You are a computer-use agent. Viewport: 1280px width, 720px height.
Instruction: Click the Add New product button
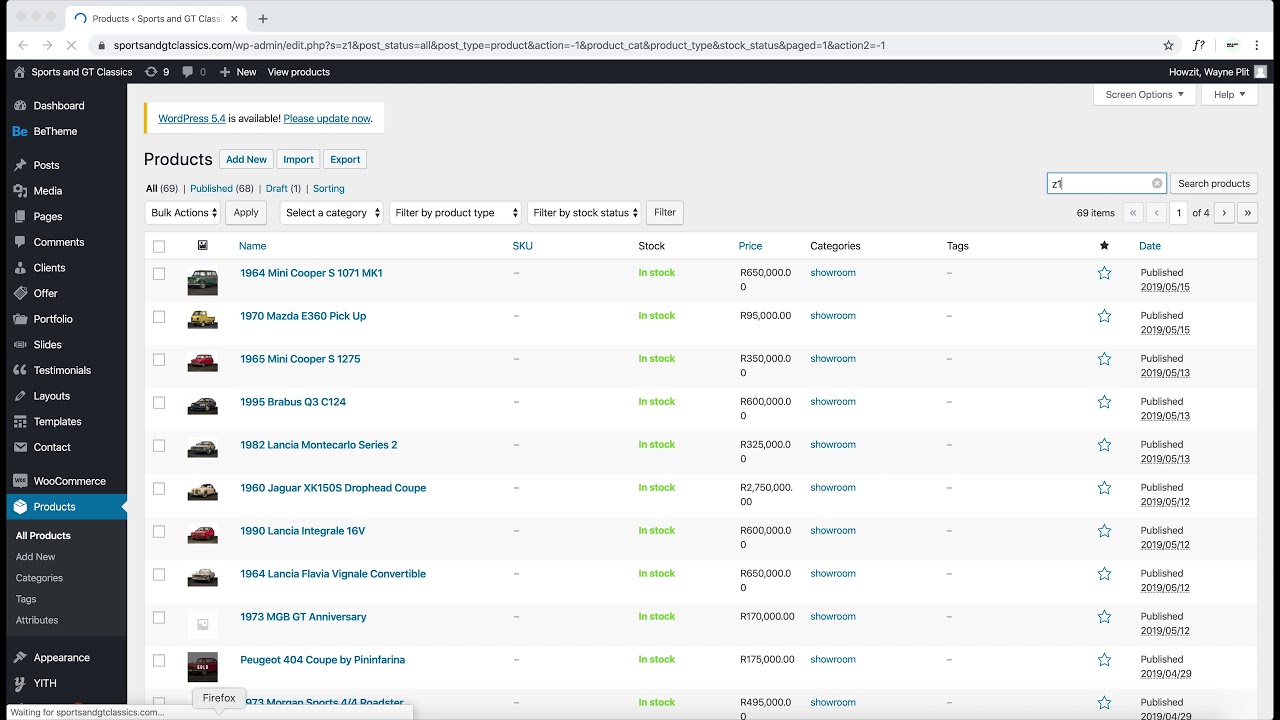[x=246, y=160]
